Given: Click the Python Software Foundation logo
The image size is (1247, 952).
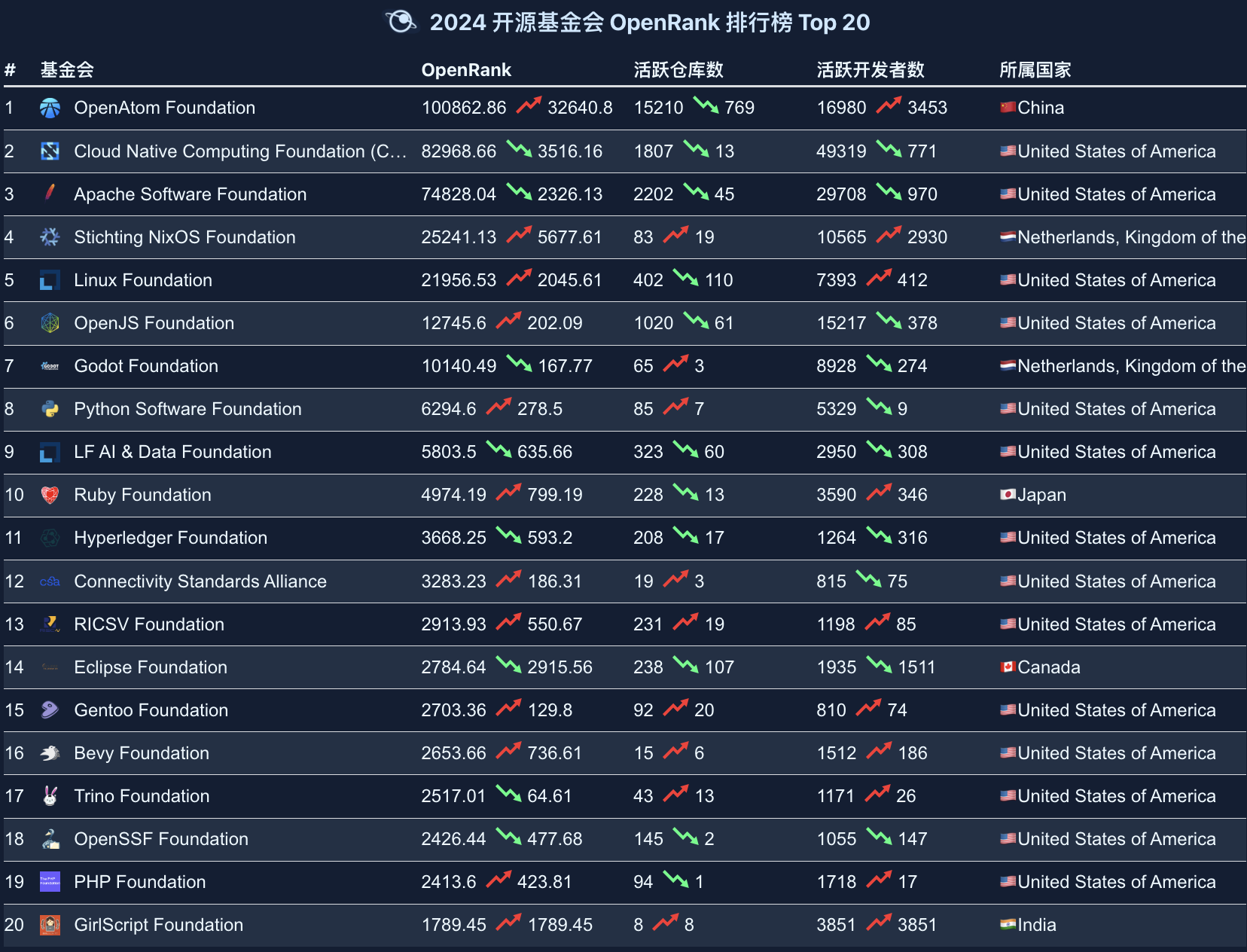Looking at the screenshot, I should pyautogui.click(x=50, y=409).
